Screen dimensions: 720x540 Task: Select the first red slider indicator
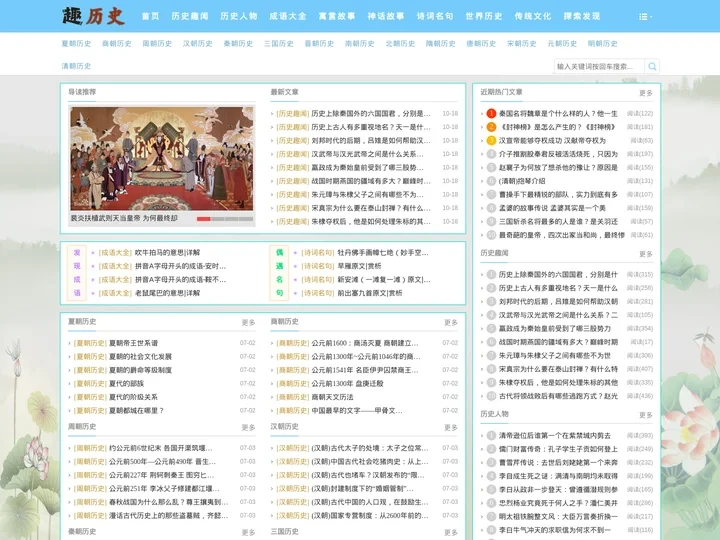(x=203, y=219)
